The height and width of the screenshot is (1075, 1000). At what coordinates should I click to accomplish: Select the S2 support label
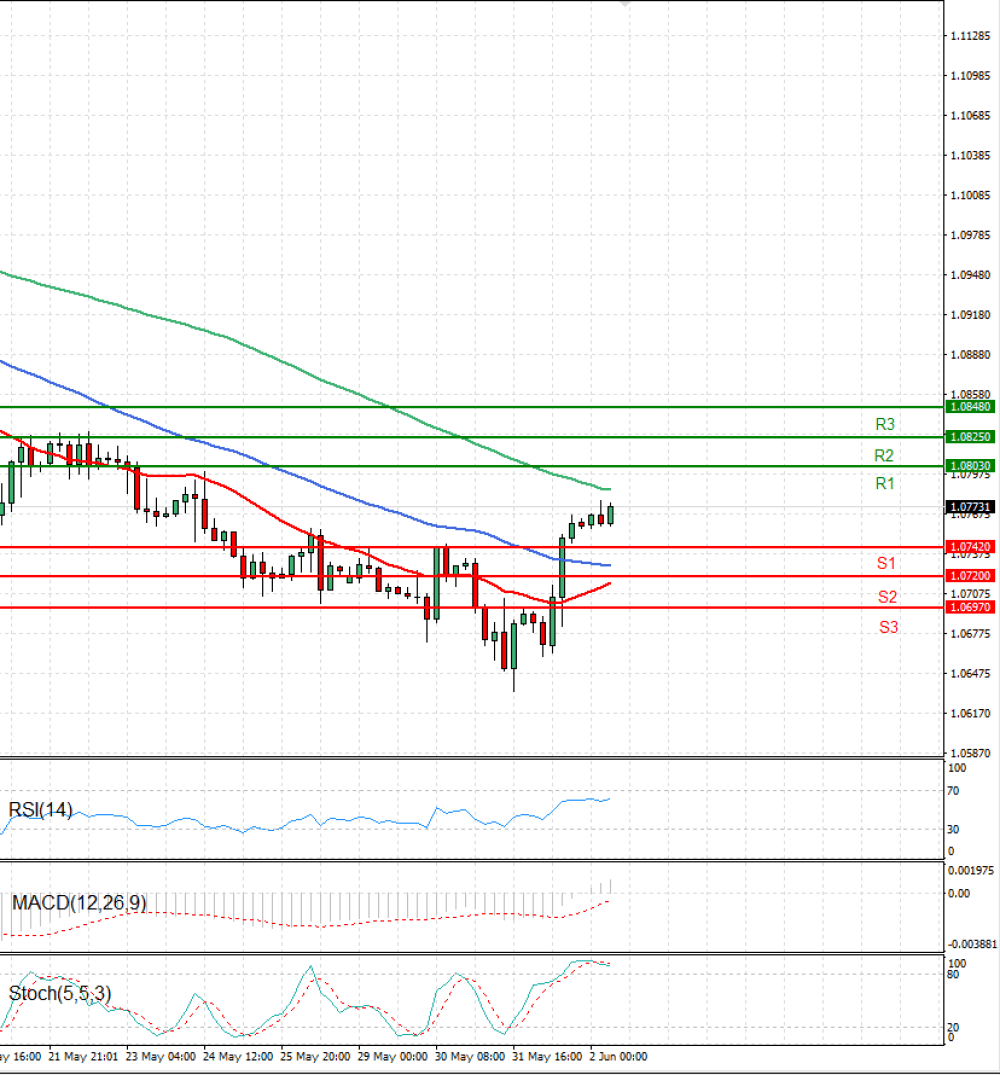click(888, 596)
